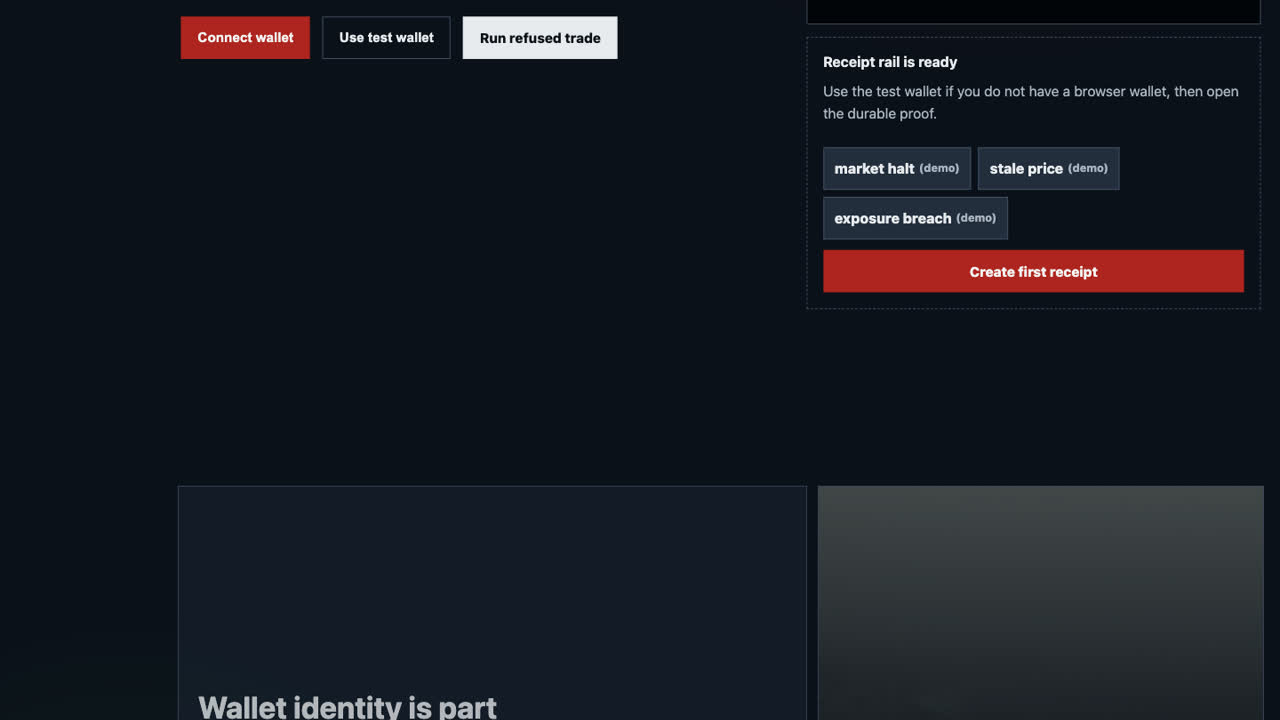Choose the market halt demo chip
This screenshot has height=720, width=1280.
897,169
